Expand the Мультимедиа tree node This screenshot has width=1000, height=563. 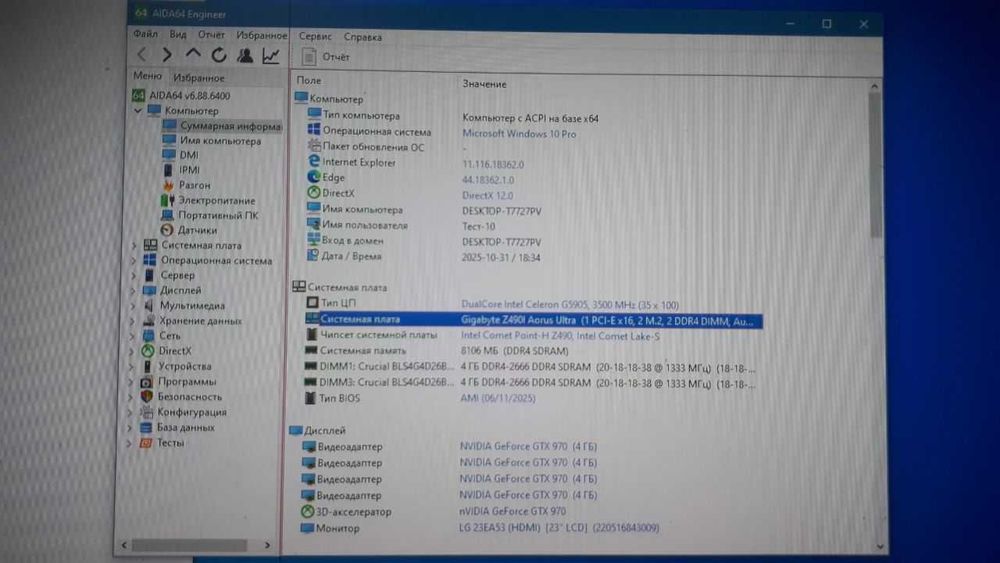coord(133,306)
